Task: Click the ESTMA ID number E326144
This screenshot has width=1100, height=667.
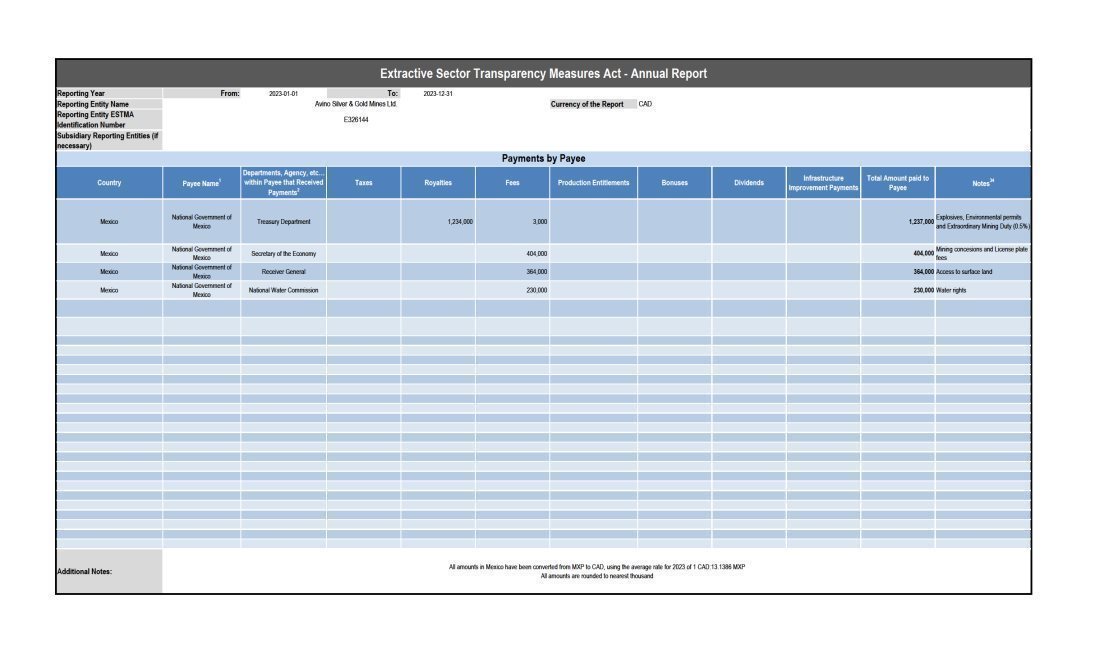Action: 356,120
